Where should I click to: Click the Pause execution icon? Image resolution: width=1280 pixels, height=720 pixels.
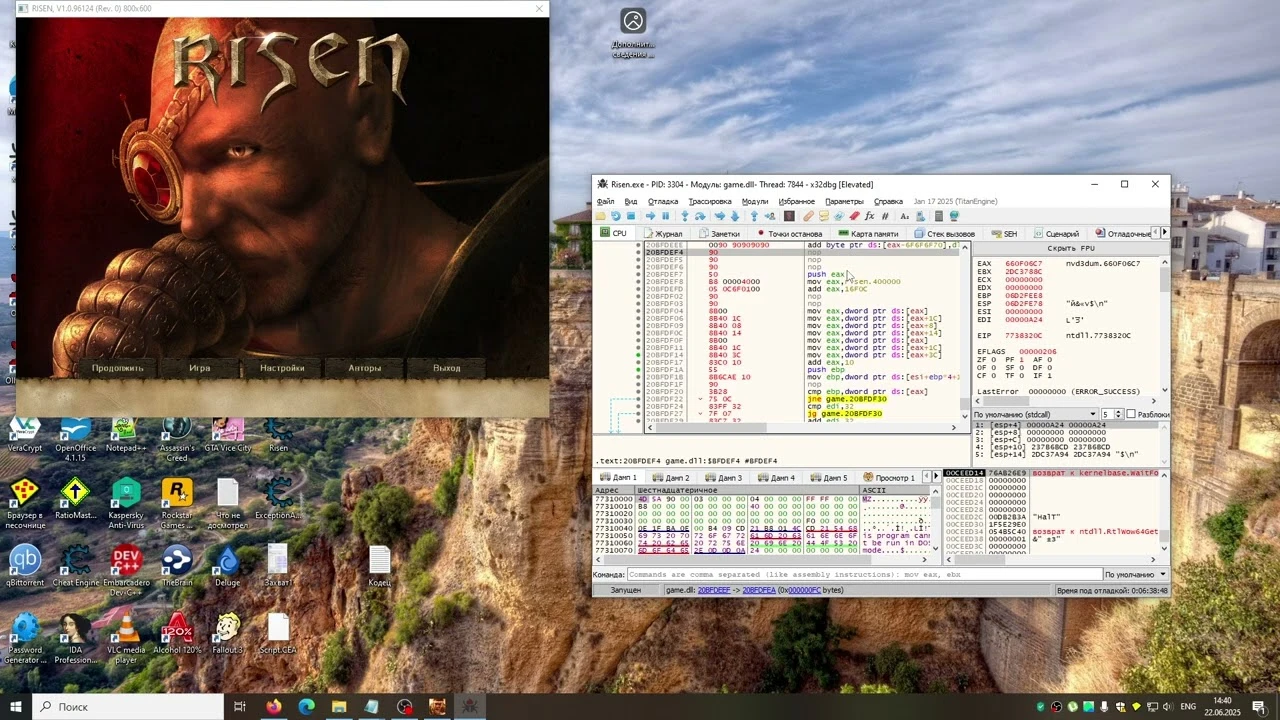[x=666, y=215]
